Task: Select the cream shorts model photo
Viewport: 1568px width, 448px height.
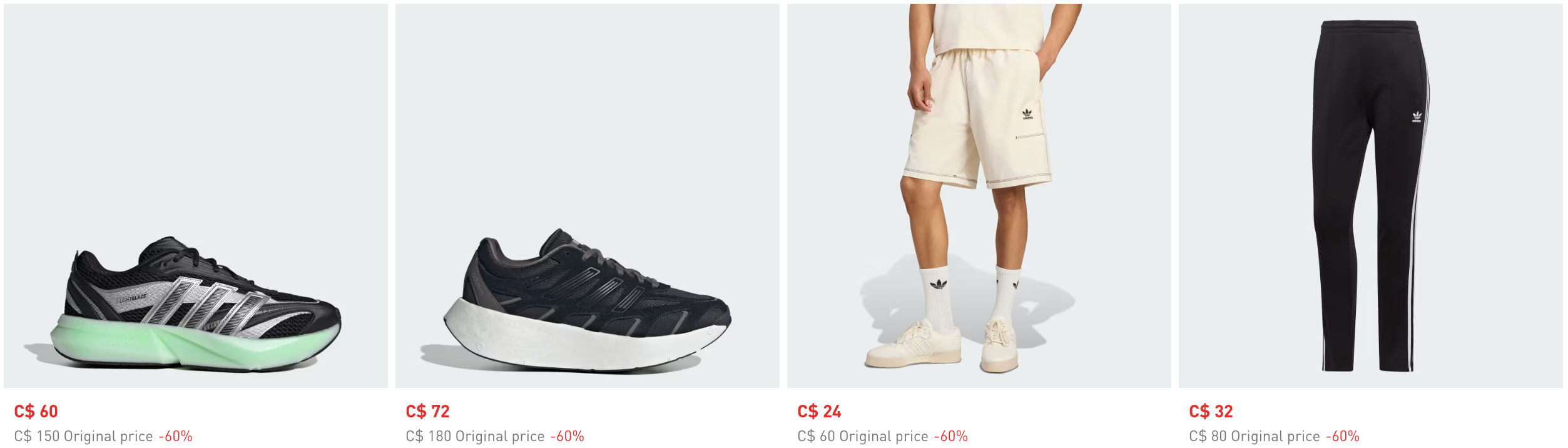Action: click(x=979, y=196)
